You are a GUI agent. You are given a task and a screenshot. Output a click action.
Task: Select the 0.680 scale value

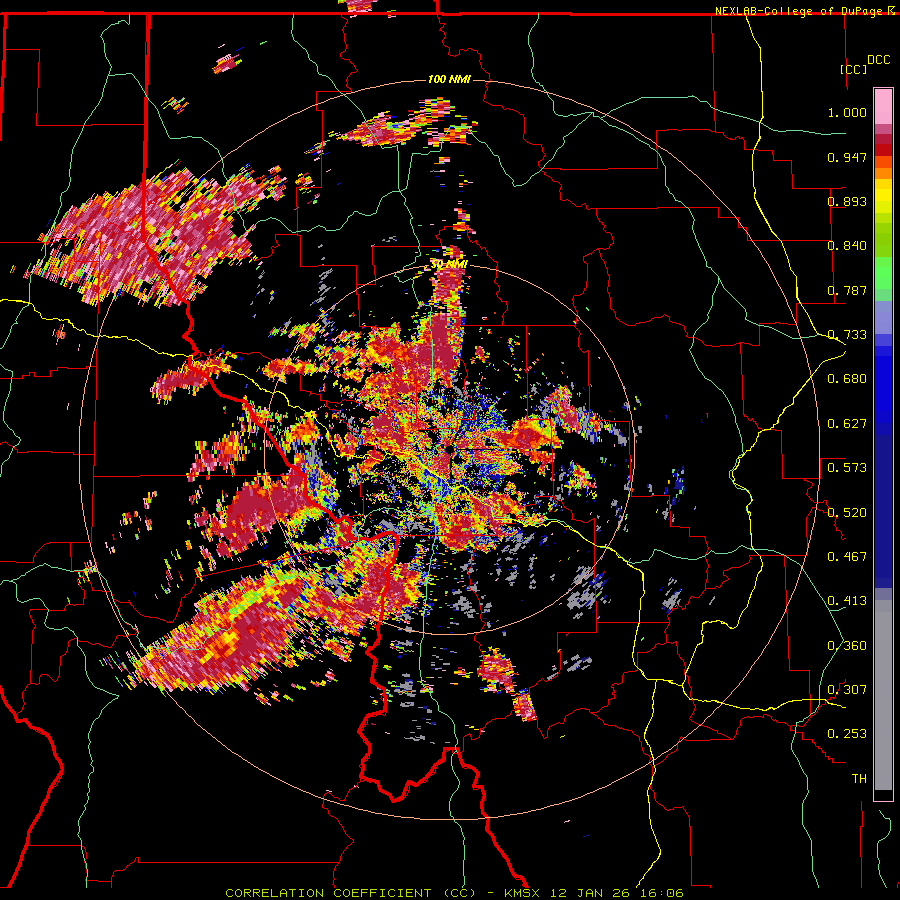[847, 379]
